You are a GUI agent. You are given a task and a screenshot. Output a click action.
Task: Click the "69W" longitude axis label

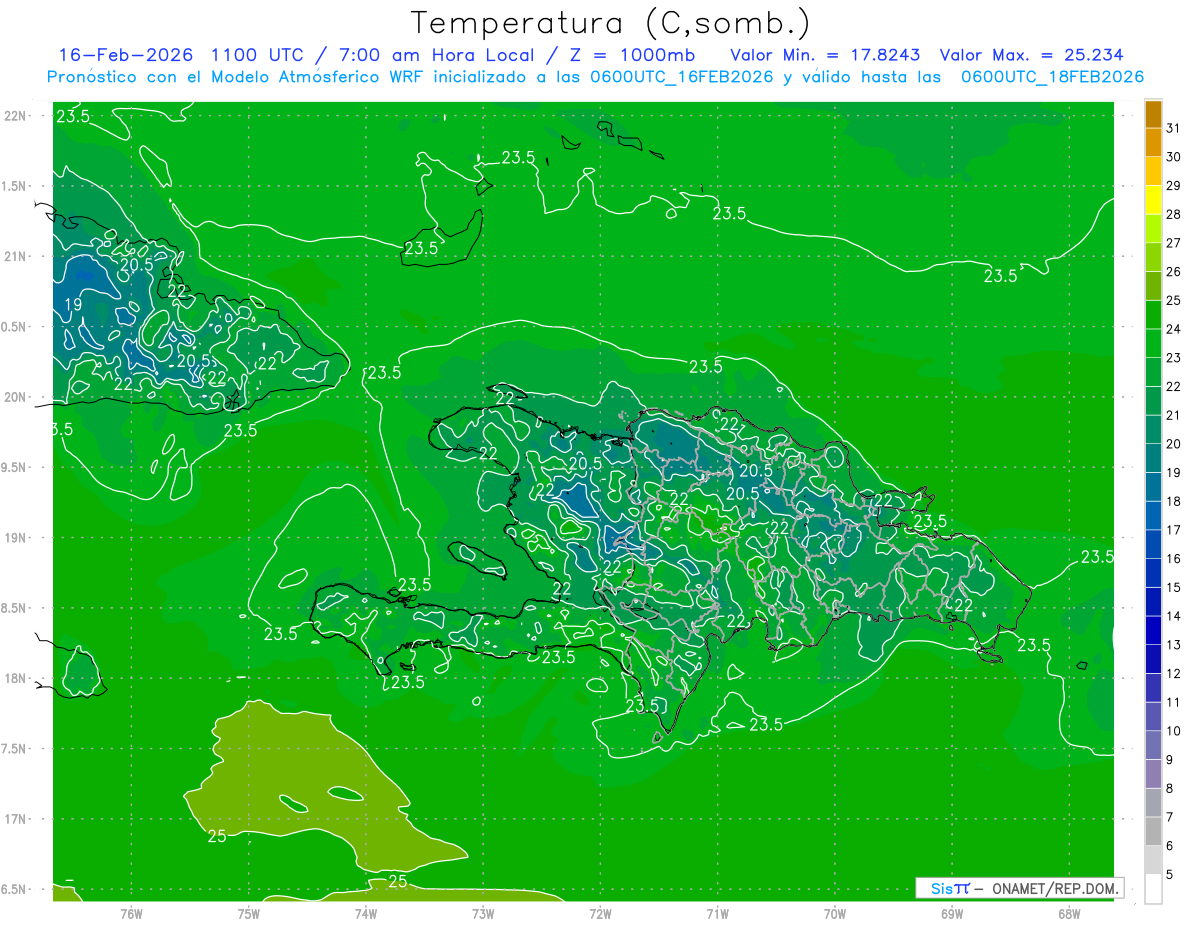coord(952,914)
